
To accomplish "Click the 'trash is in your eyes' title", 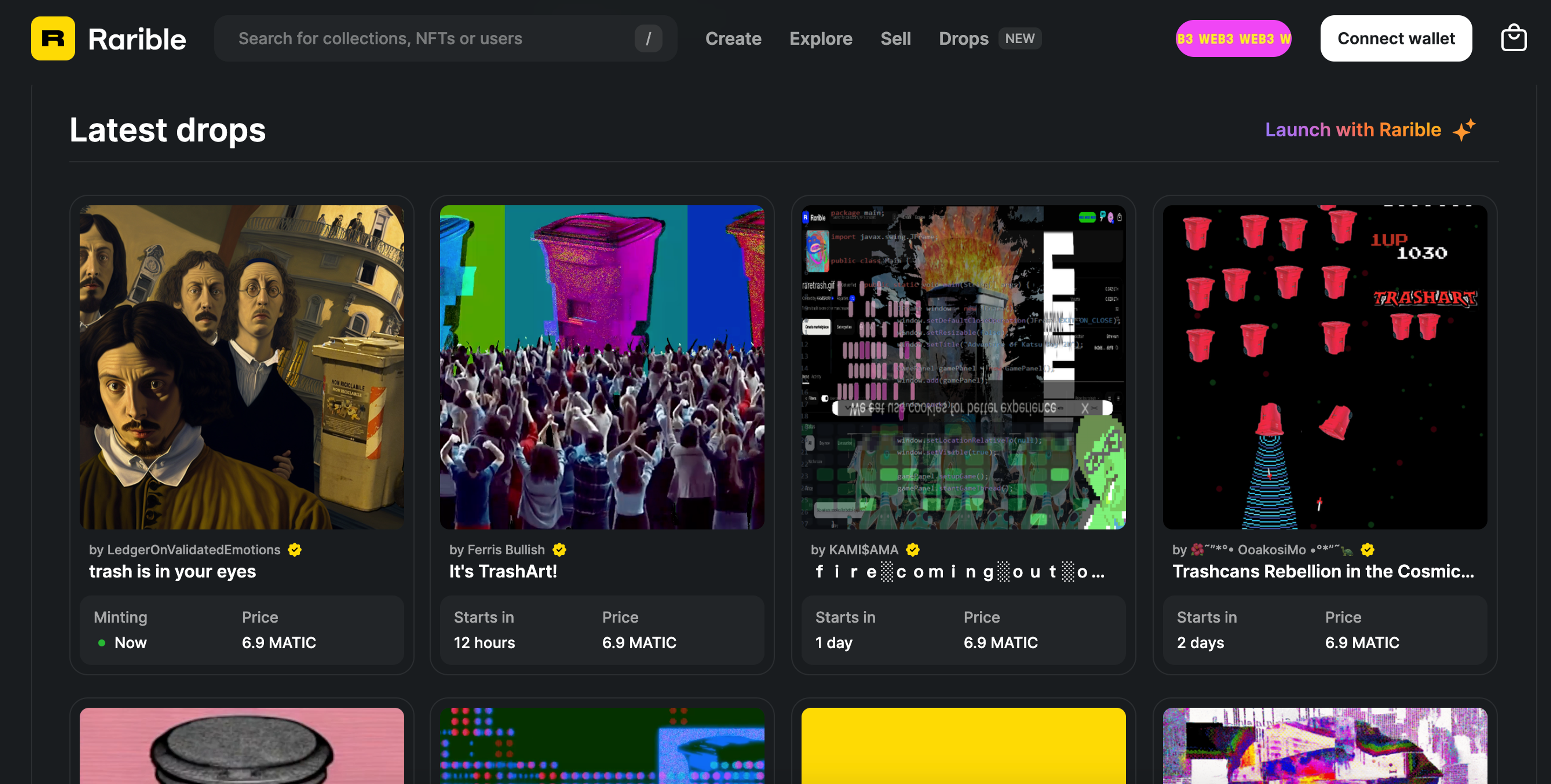I will 172,572.
